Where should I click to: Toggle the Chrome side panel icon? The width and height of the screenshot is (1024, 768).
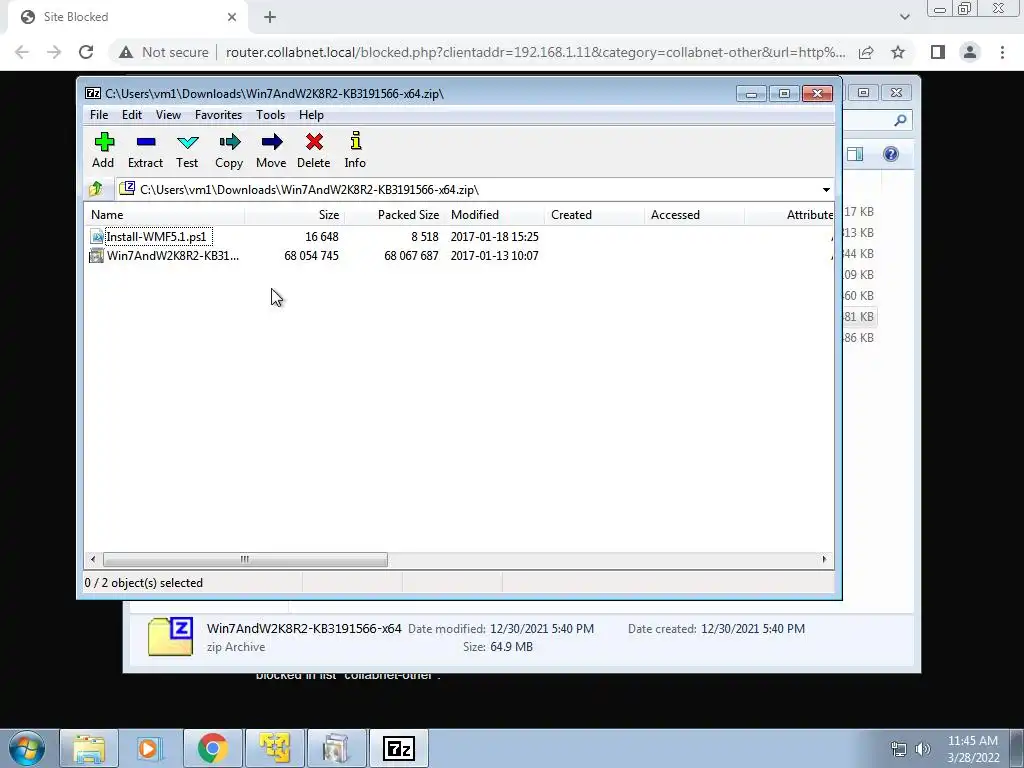point(938,52)
